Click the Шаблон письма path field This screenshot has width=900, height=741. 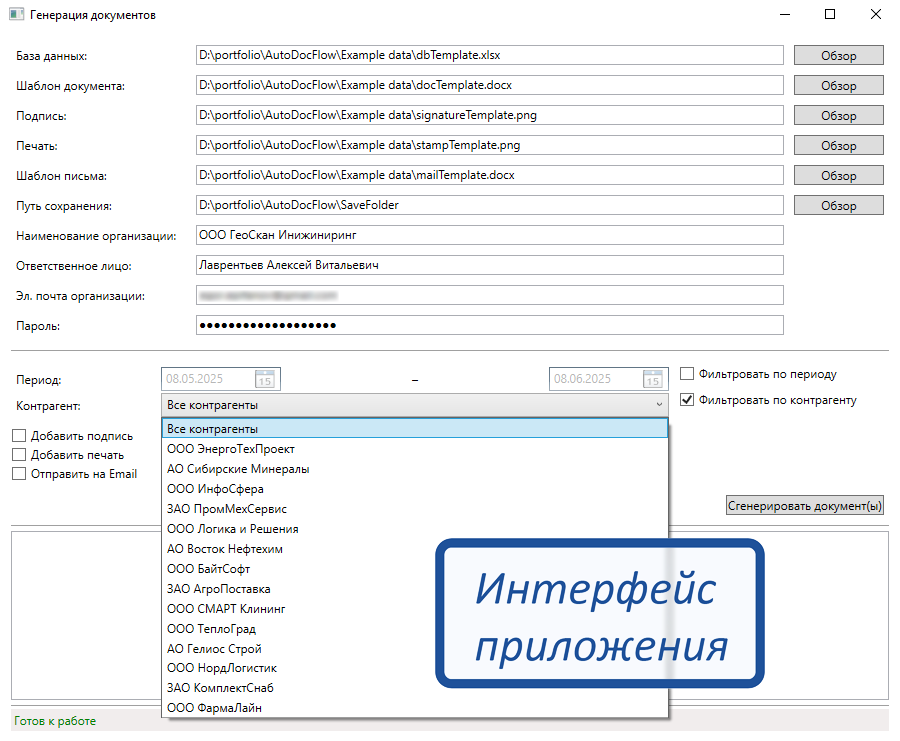pyautogui.click(x=490, y=174)
